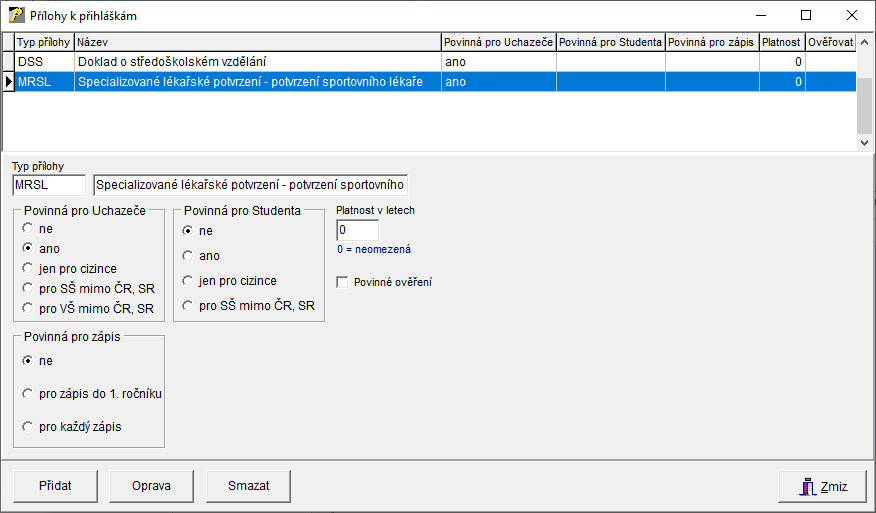876x513 pixels.
Task: Set Povinná pro Studenta to 'ano'
Action: (187, 256)
